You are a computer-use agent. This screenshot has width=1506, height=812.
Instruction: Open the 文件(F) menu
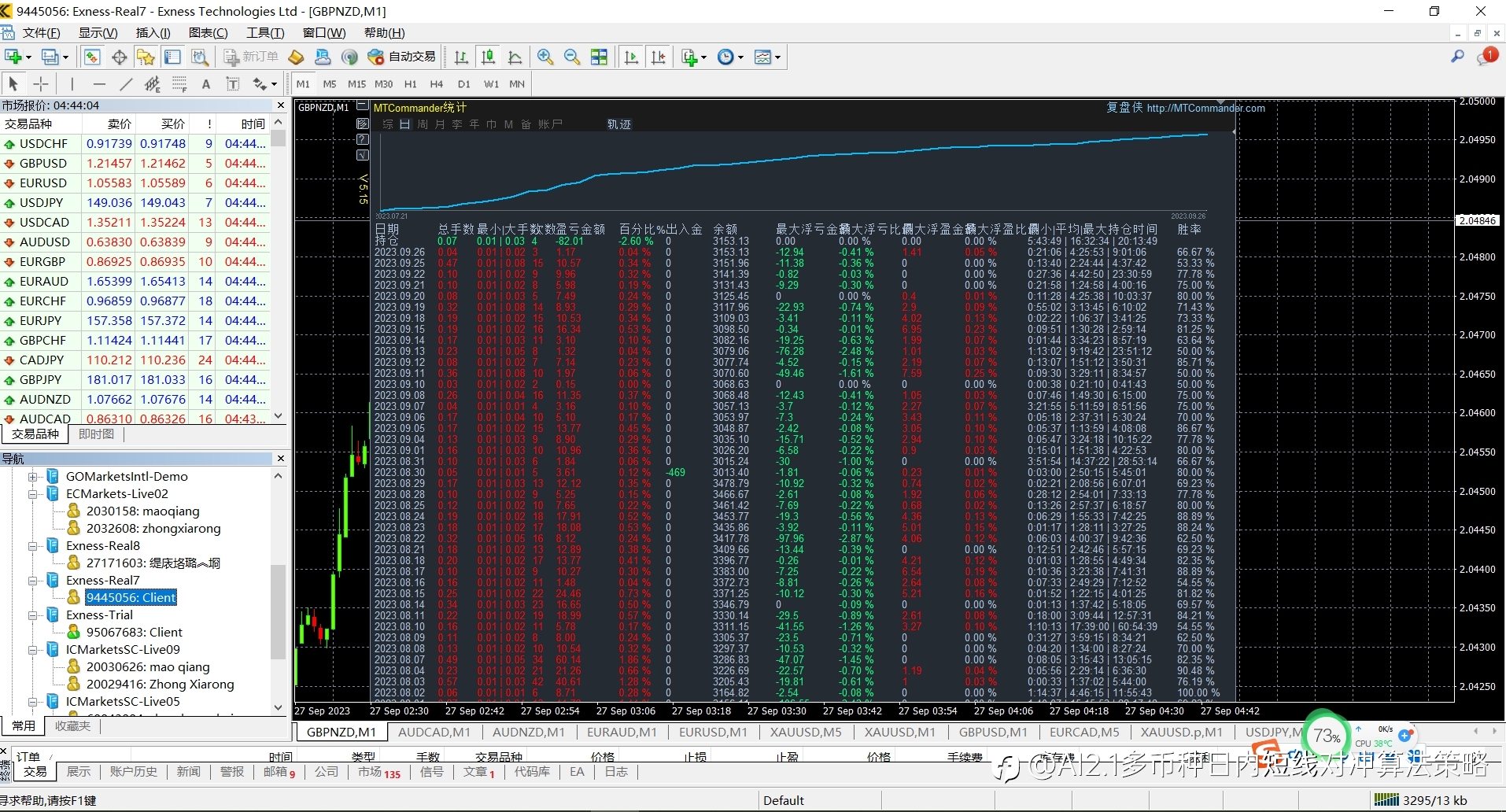click(x=41, y=33)
